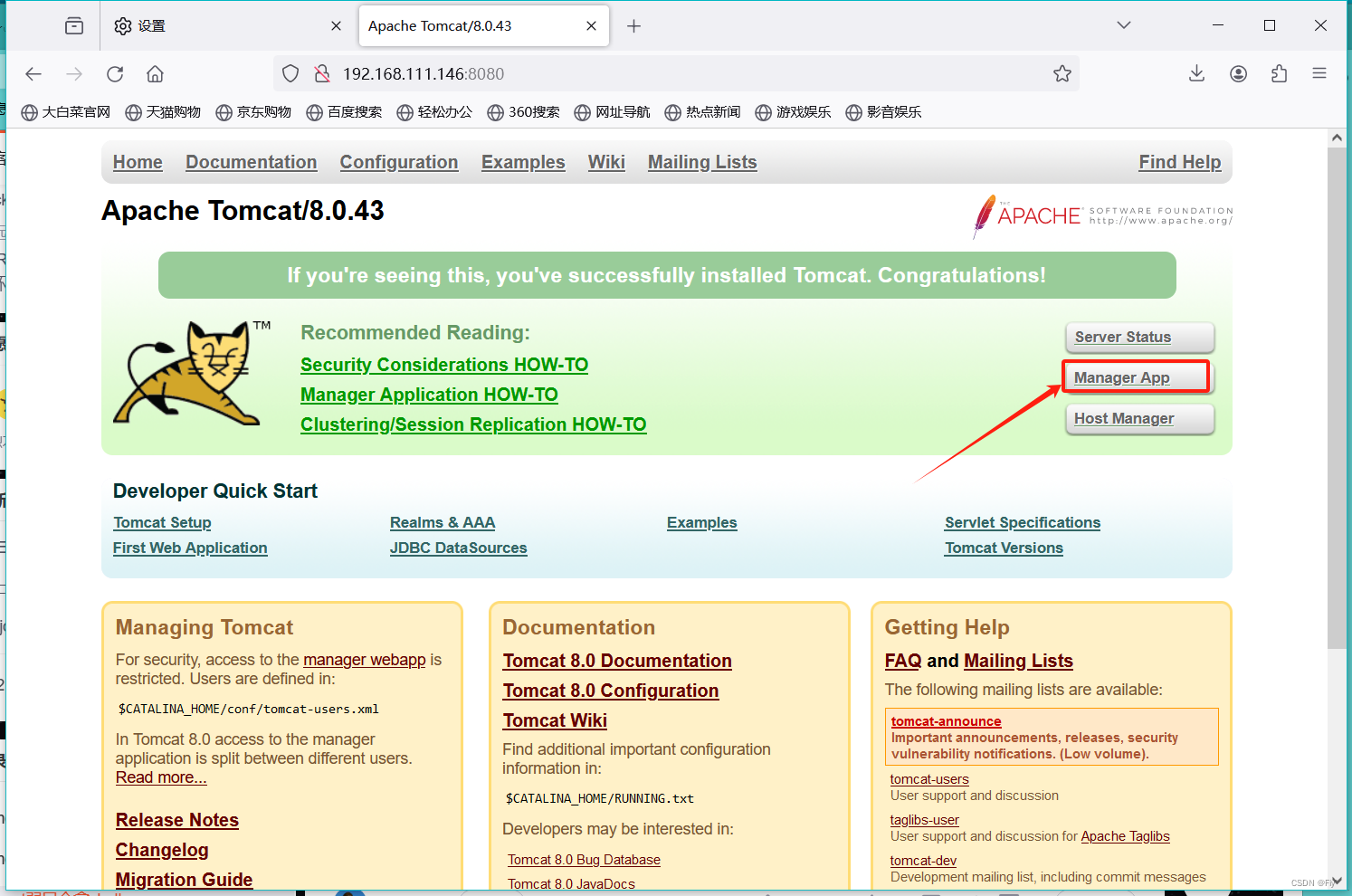The image size is (1352, 896).
Task: Open the Tomcat 8.0 Configuration link
Action: [611, 691]
